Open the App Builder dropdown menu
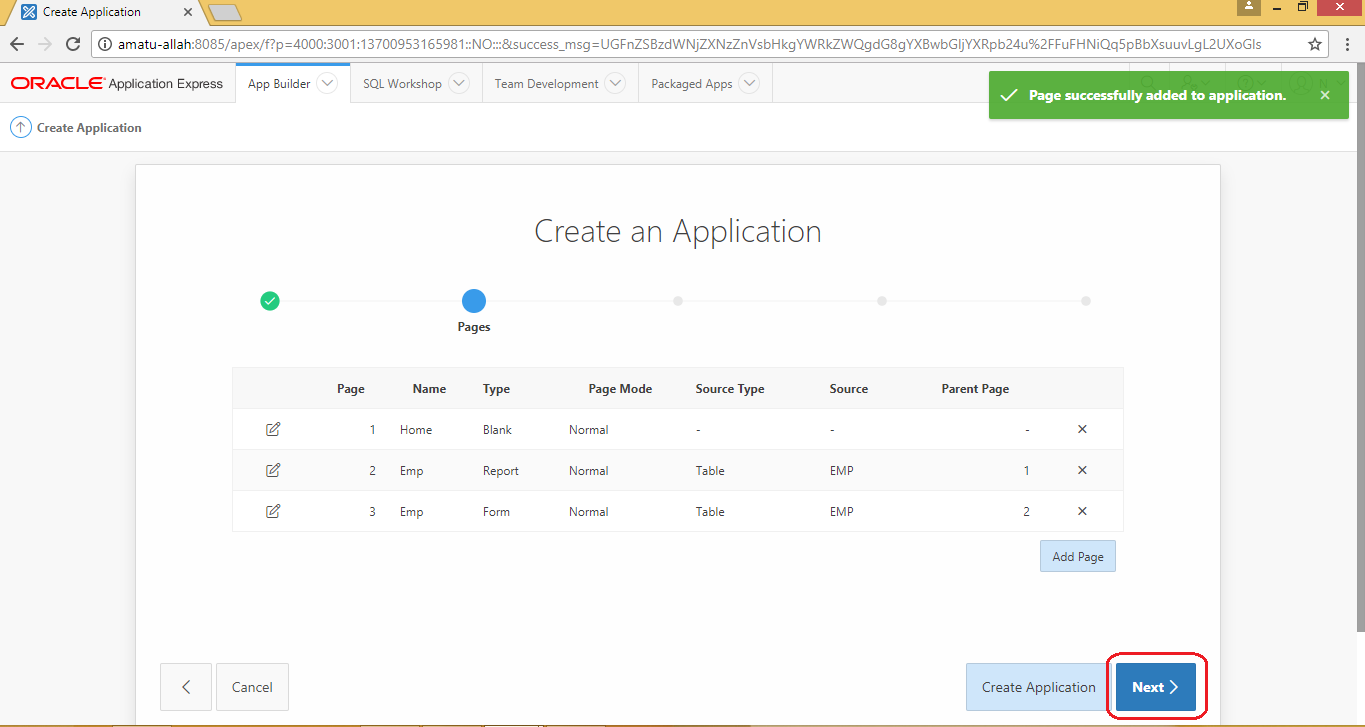This screenshot has height=727, width=1365. coord(327,83)
